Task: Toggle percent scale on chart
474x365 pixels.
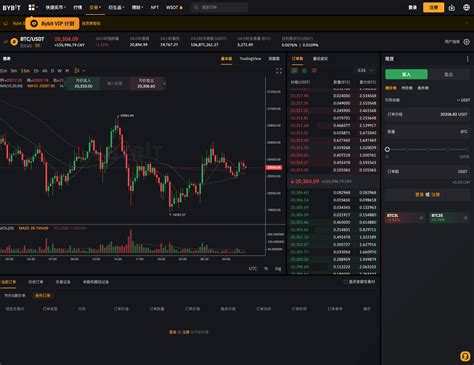Action: coord(266,268)
